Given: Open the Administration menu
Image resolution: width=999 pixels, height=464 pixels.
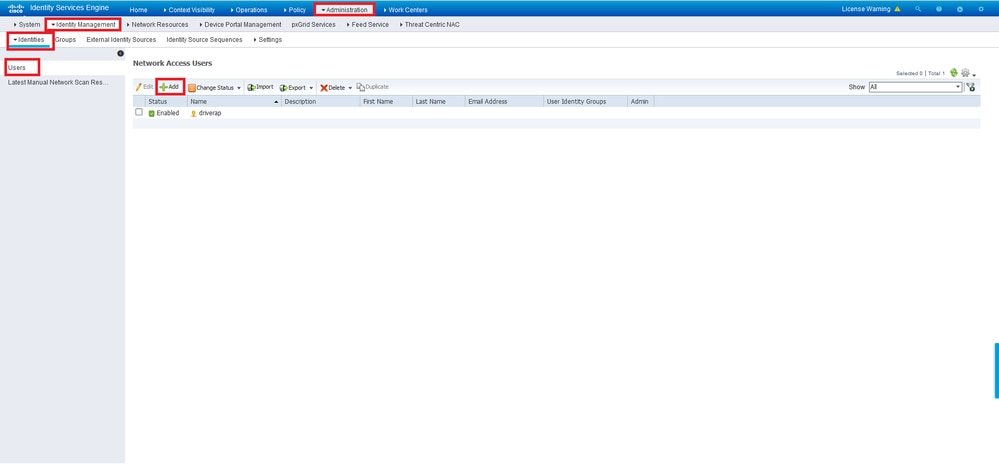Looking at the screenshot, I should pos(345,10).
